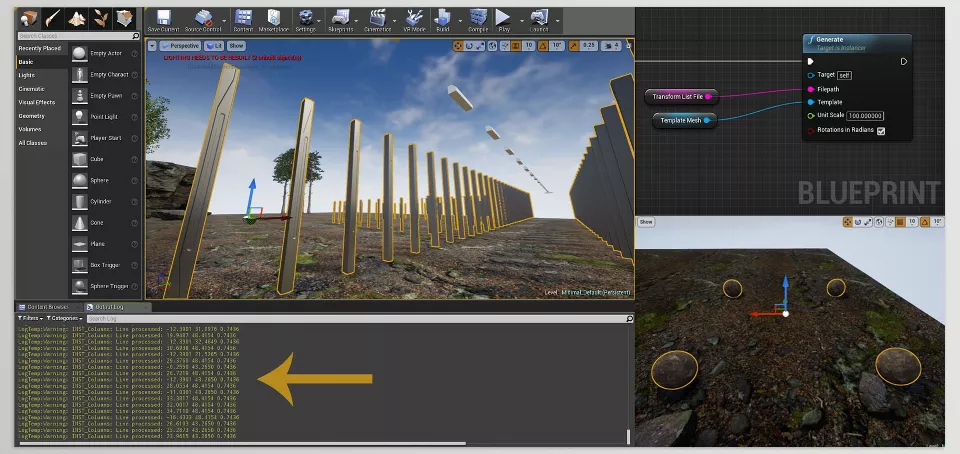Screen dimensions: 960x454
Task: Toggle world/local coordinate globe in main viewport
Action: [x=492, y=46]
